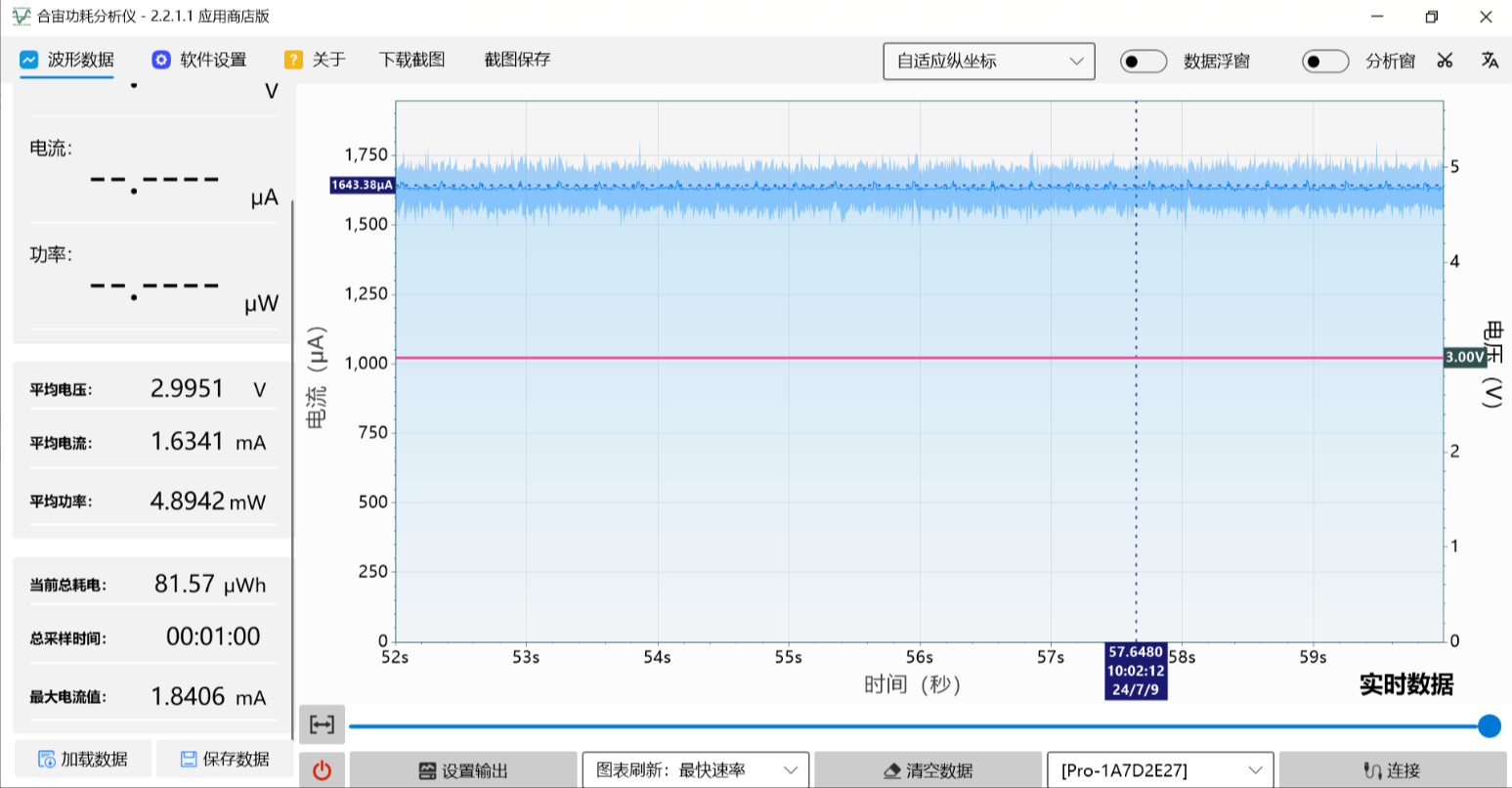Click the 截图保存 menu item

(518, 60)
